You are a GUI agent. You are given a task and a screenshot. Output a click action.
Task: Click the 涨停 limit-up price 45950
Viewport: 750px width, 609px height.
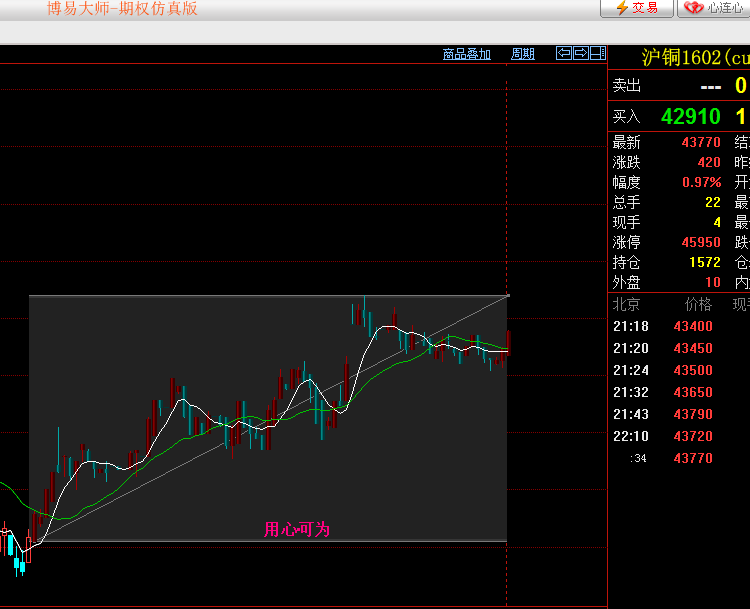tap(700, 243)
